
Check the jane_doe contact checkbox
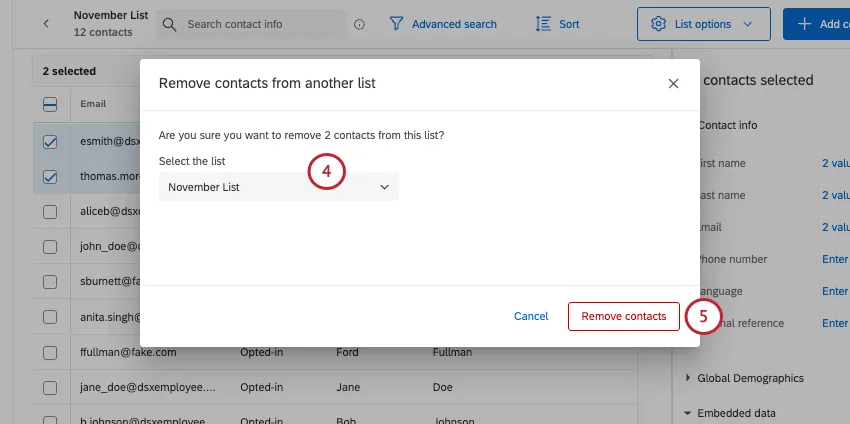(x=50, y=387)
